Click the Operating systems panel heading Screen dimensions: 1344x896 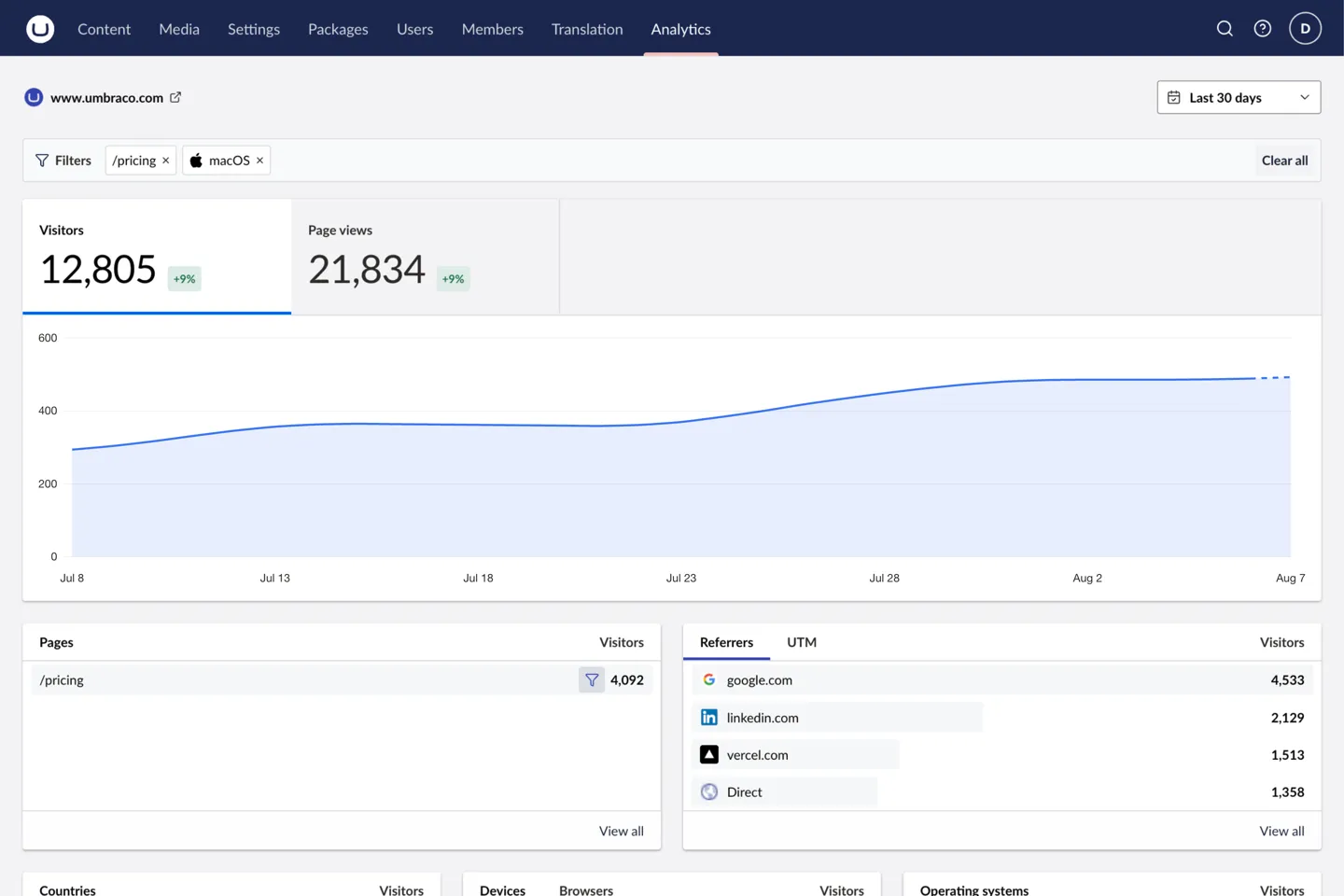(x=974, y=890)
